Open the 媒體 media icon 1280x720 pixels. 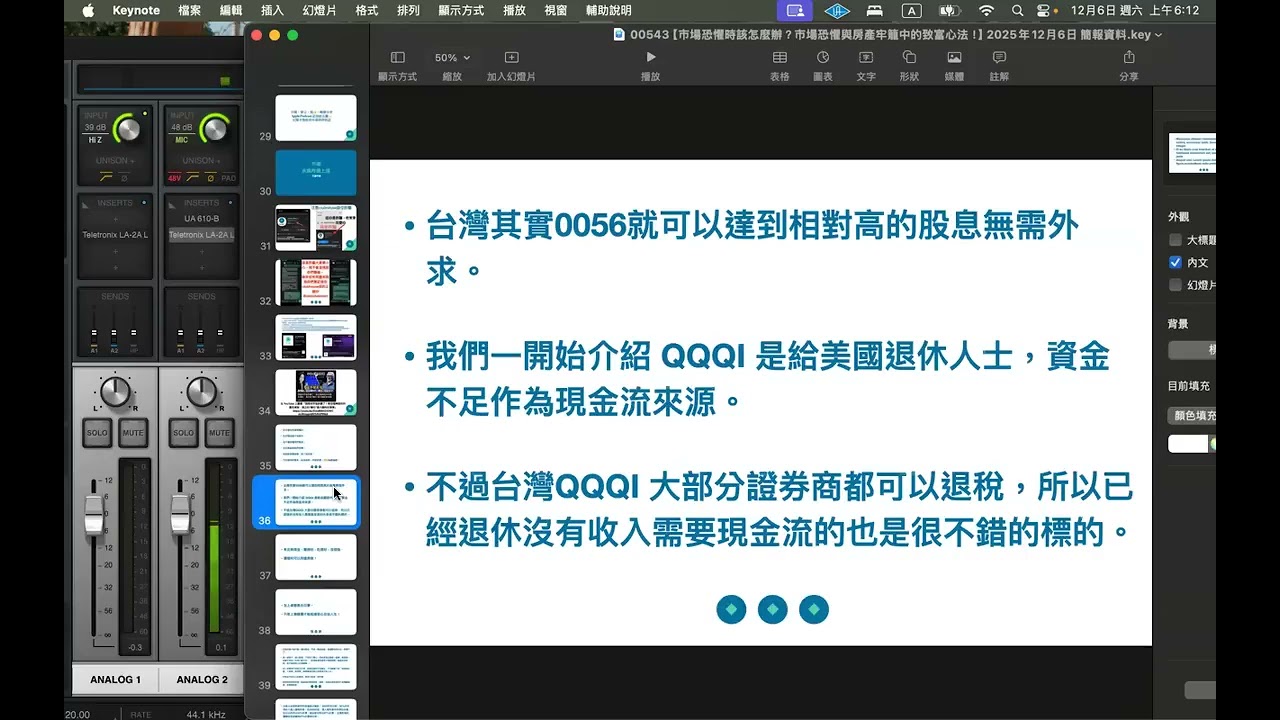[x=954, y=58]
